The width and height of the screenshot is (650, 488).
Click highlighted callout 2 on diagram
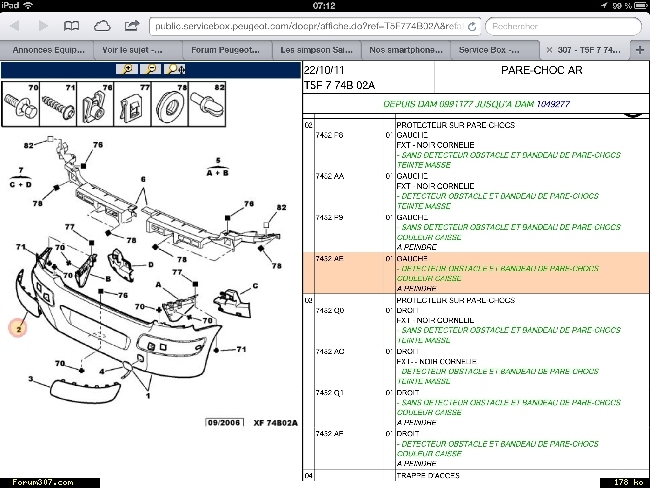click(18, 329)
